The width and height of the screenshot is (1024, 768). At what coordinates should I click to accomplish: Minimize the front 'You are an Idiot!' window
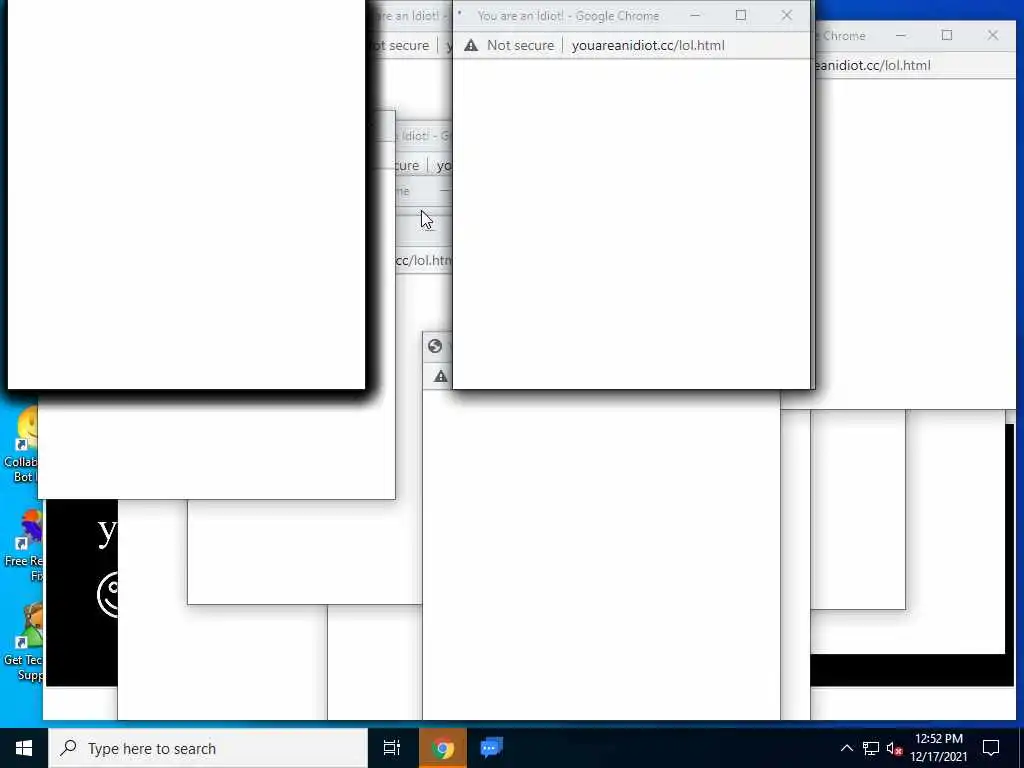tap(695, 15)
